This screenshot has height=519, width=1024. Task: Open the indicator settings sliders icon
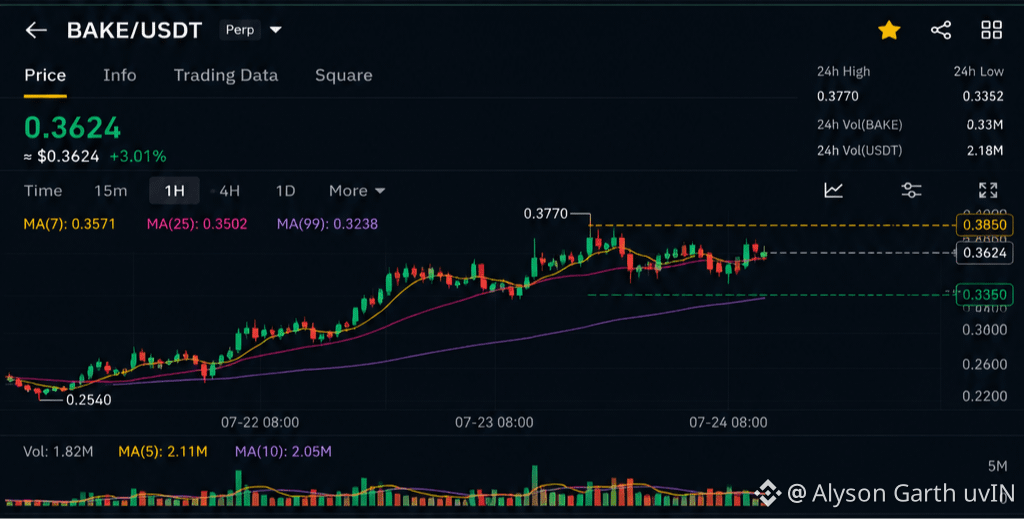911,190
